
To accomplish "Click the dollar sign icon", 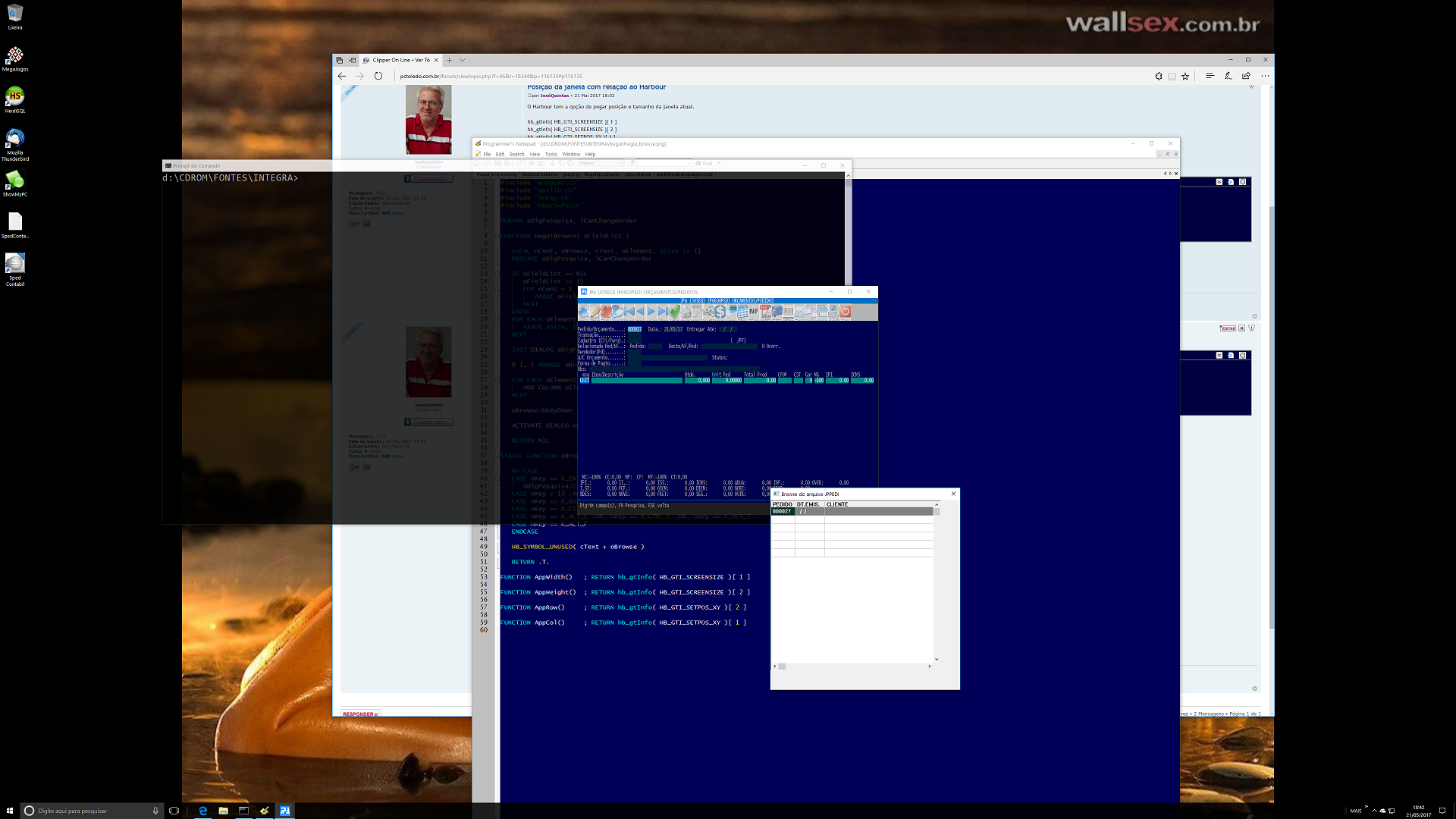I will click(x=720, y=312).
